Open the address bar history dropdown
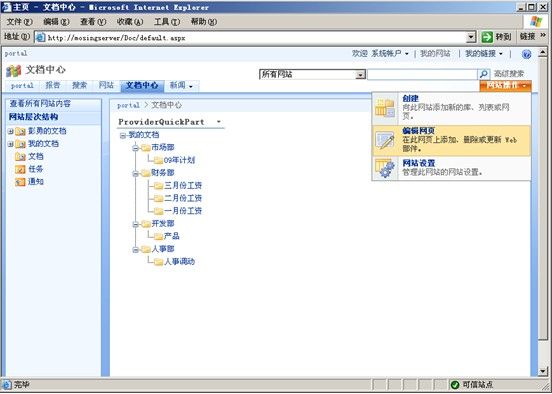This screenshot has width=552, height=394. click(471, 37)
